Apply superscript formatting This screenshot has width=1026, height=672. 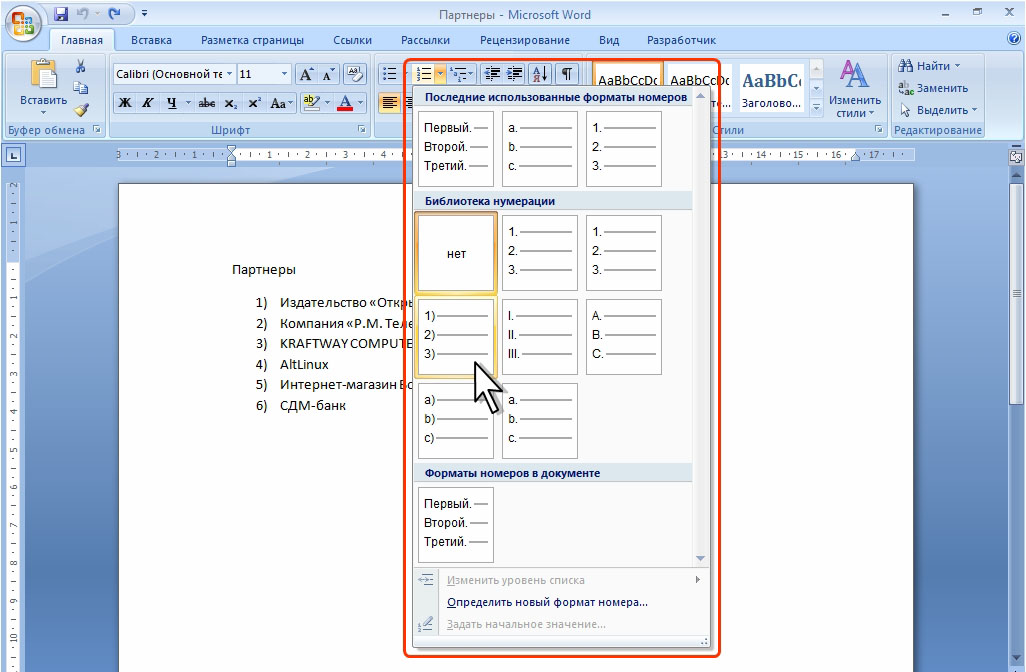254,103
